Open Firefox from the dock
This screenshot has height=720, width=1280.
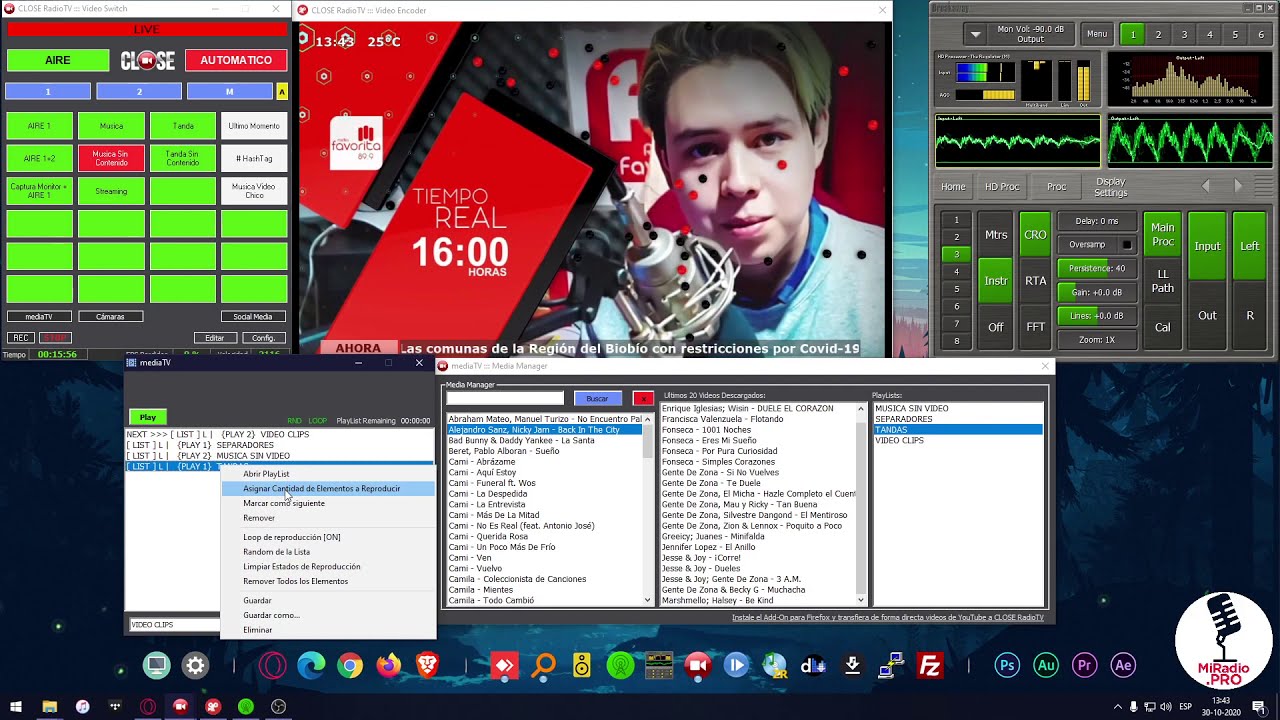(x=388, y=665)
